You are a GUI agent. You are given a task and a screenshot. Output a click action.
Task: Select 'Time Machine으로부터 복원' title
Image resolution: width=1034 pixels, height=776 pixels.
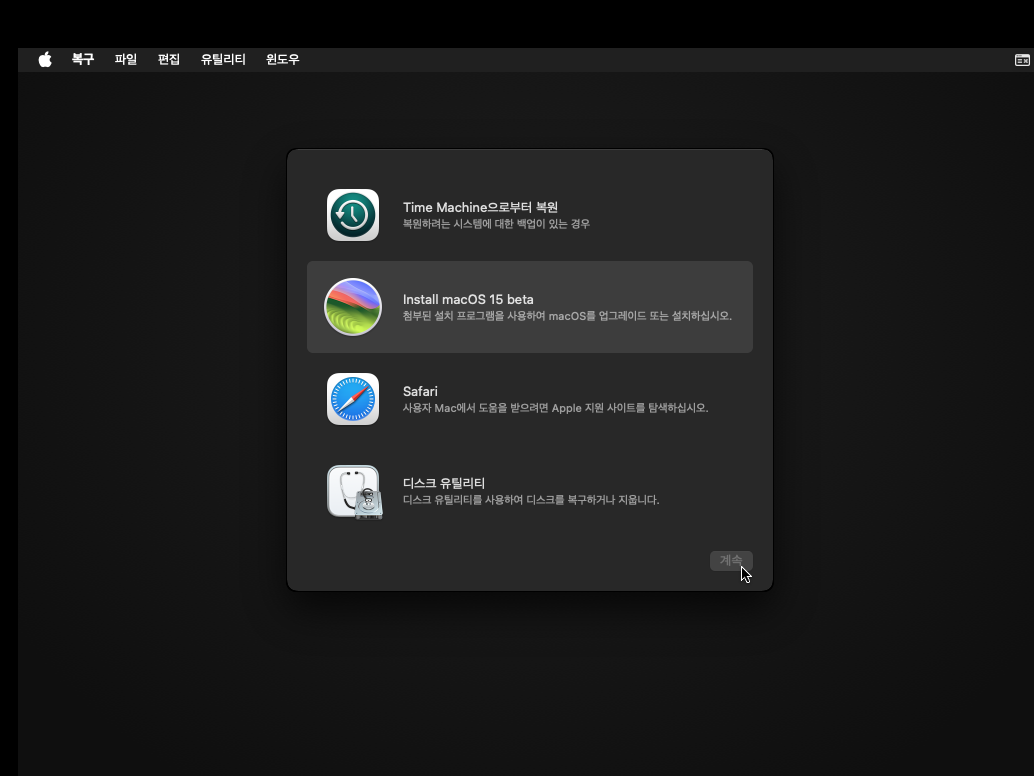[x=480, y=207]
